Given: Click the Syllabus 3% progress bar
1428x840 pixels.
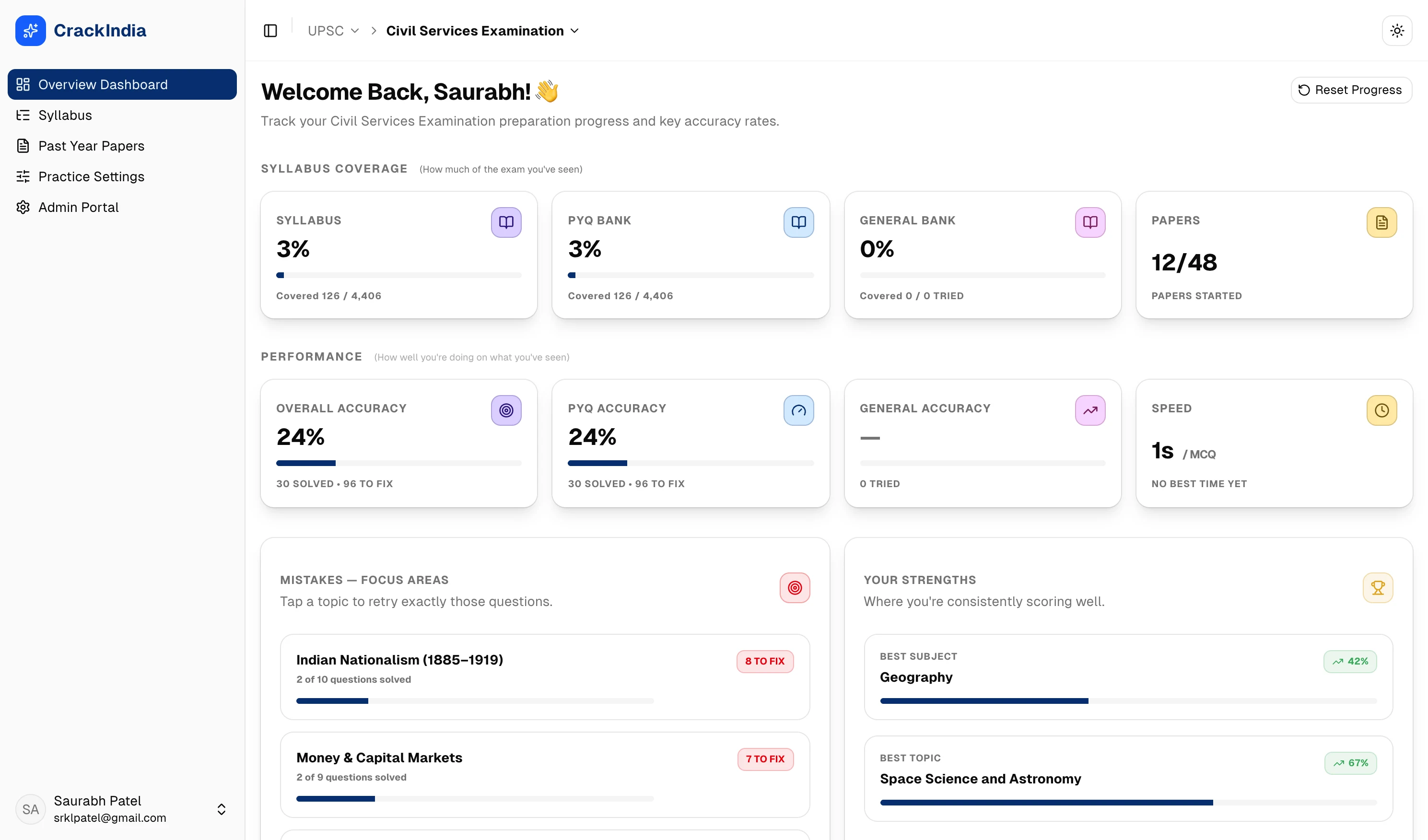Looking at the screenshot, I should click(399, 275).
